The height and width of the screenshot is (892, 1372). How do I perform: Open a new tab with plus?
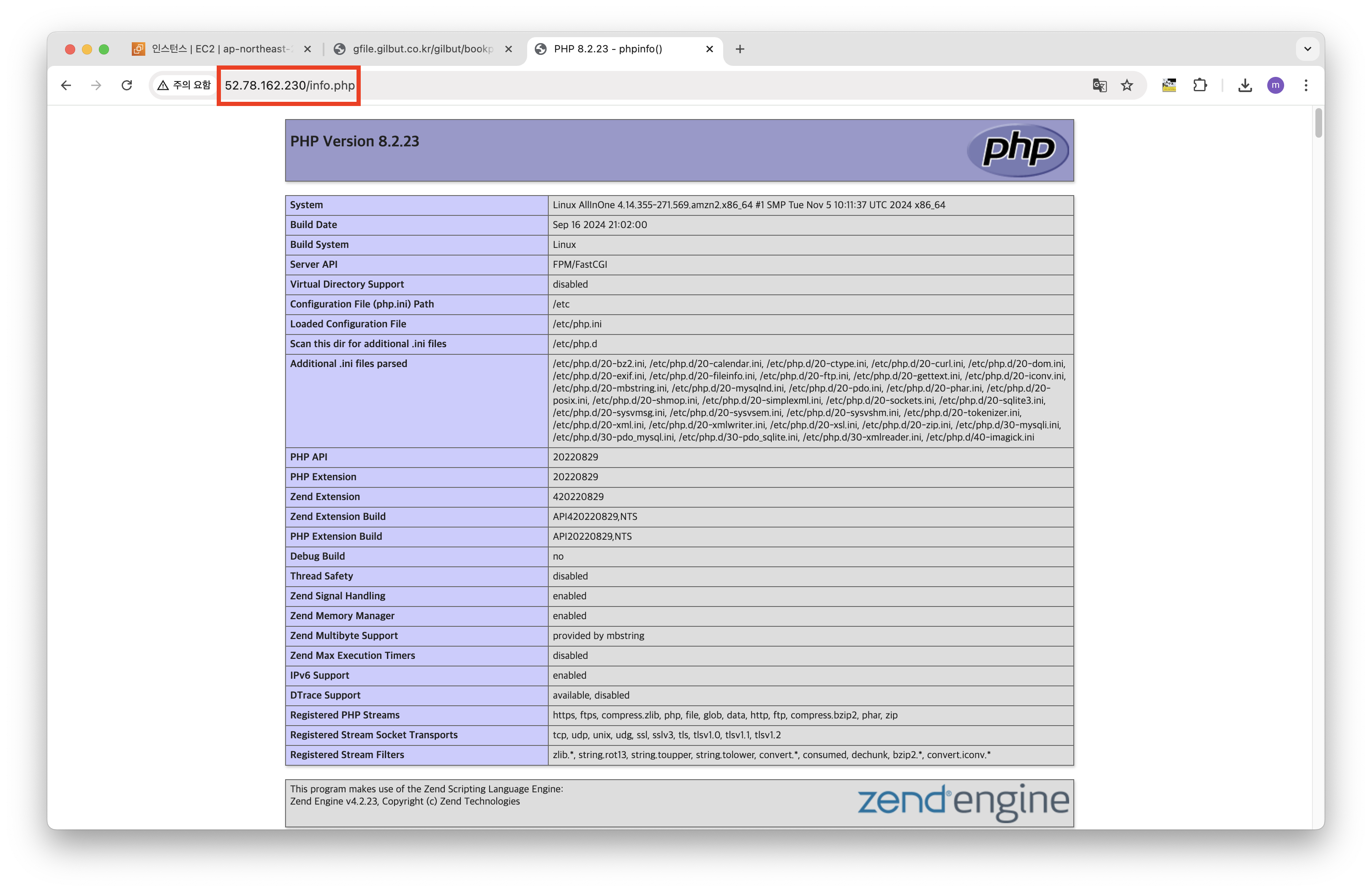[740, 49]
